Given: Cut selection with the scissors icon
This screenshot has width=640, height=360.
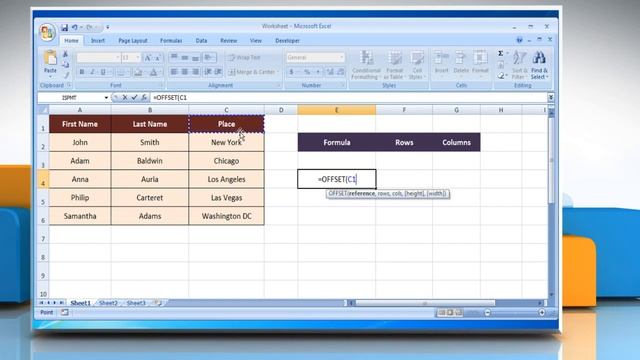Looking at the screenshot, I should coord(65,54).
